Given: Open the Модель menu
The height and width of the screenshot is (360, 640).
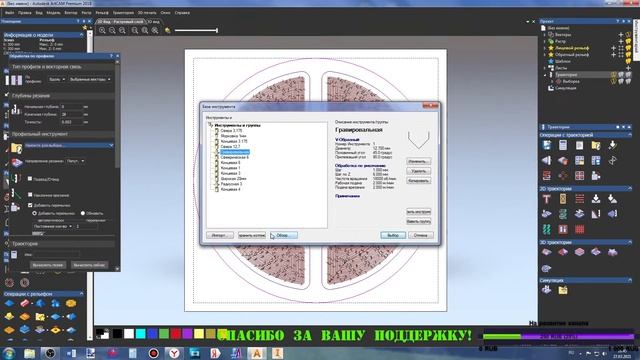Looking at the screenshot, I should point(53,13).
